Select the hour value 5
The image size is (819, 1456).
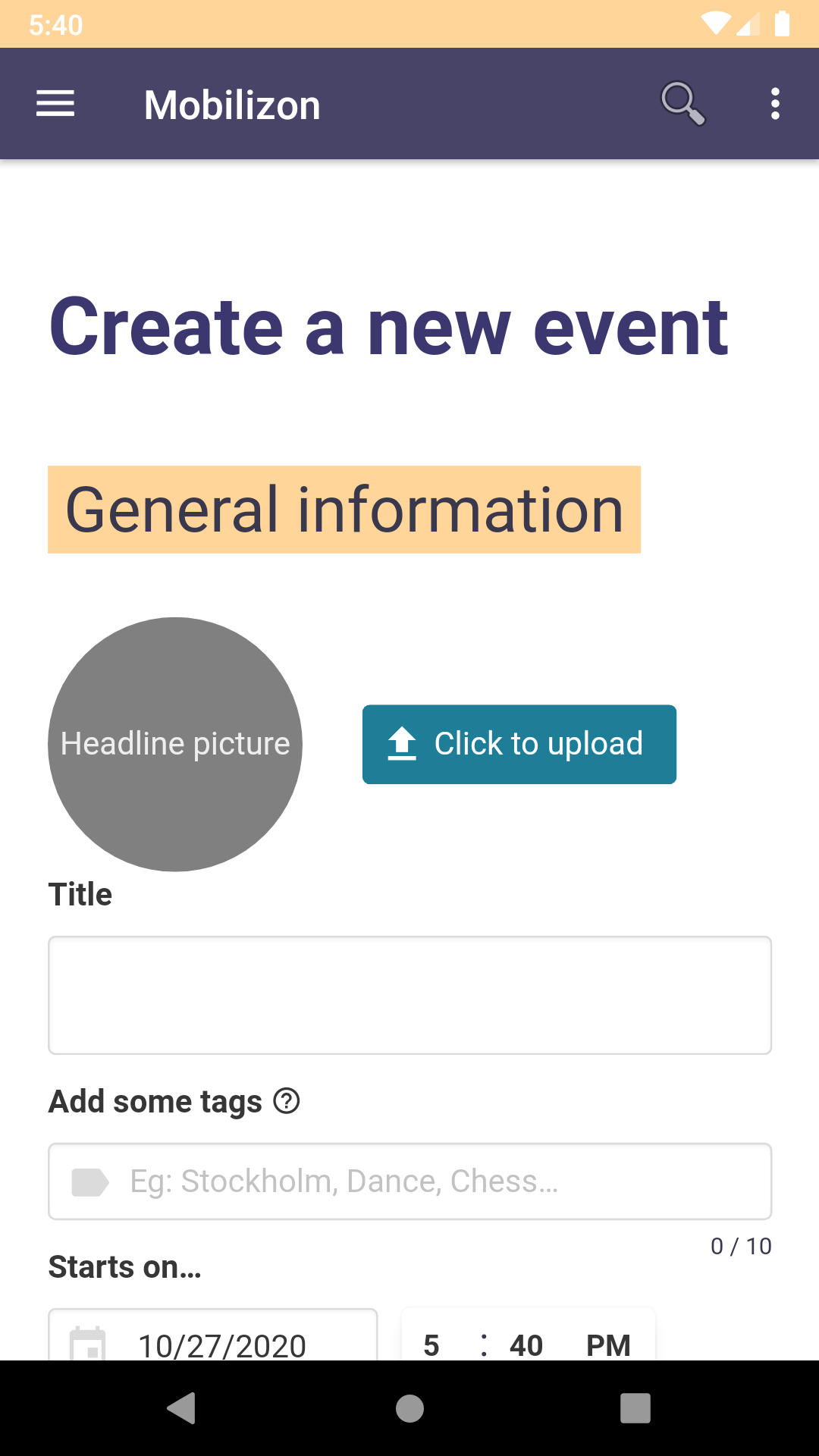pos(431,1345)
